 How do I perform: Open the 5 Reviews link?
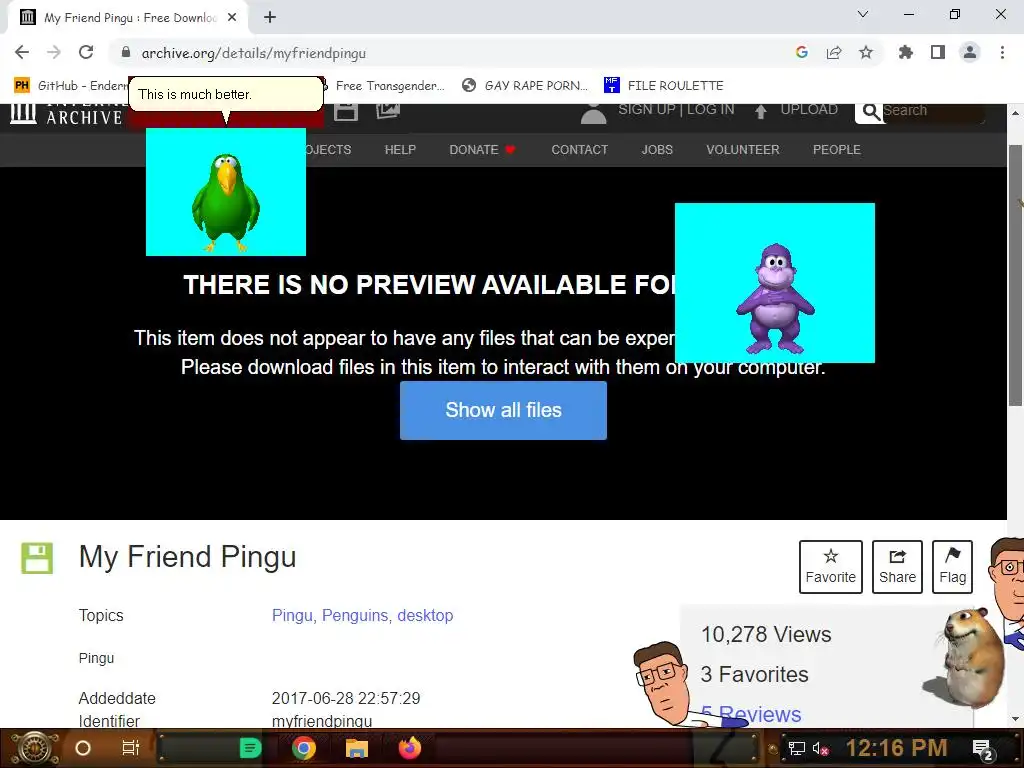(x=751, y=714)
